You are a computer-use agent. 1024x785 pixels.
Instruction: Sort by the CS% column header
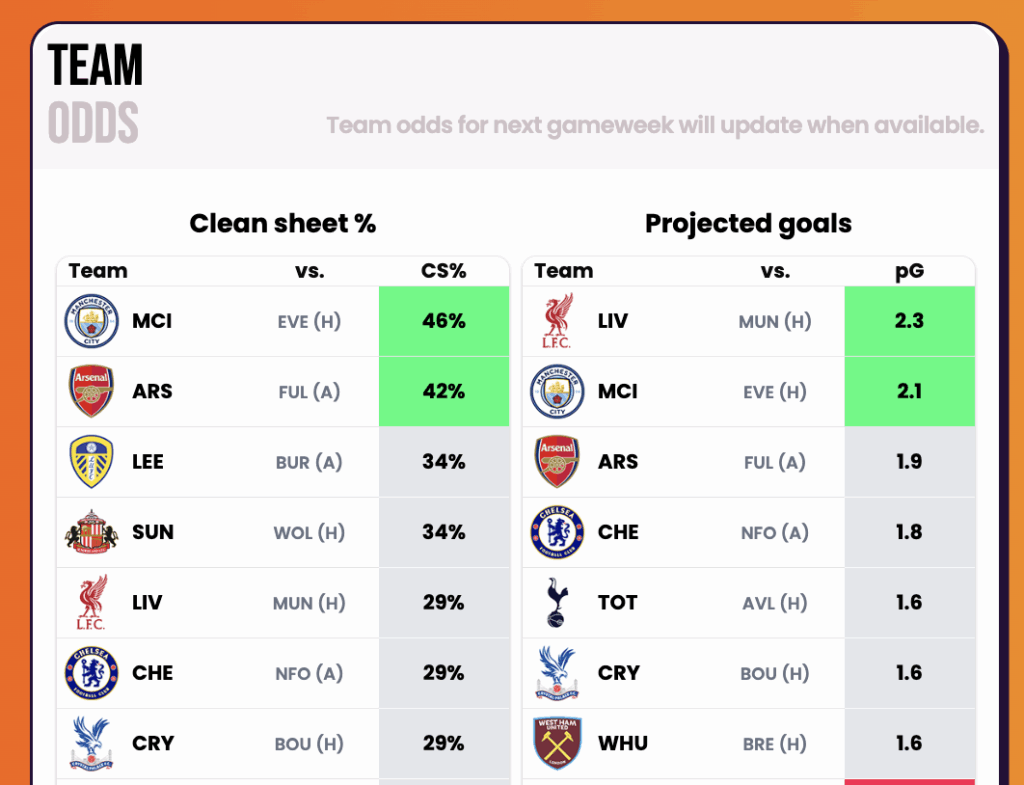(x=443, y=271)
